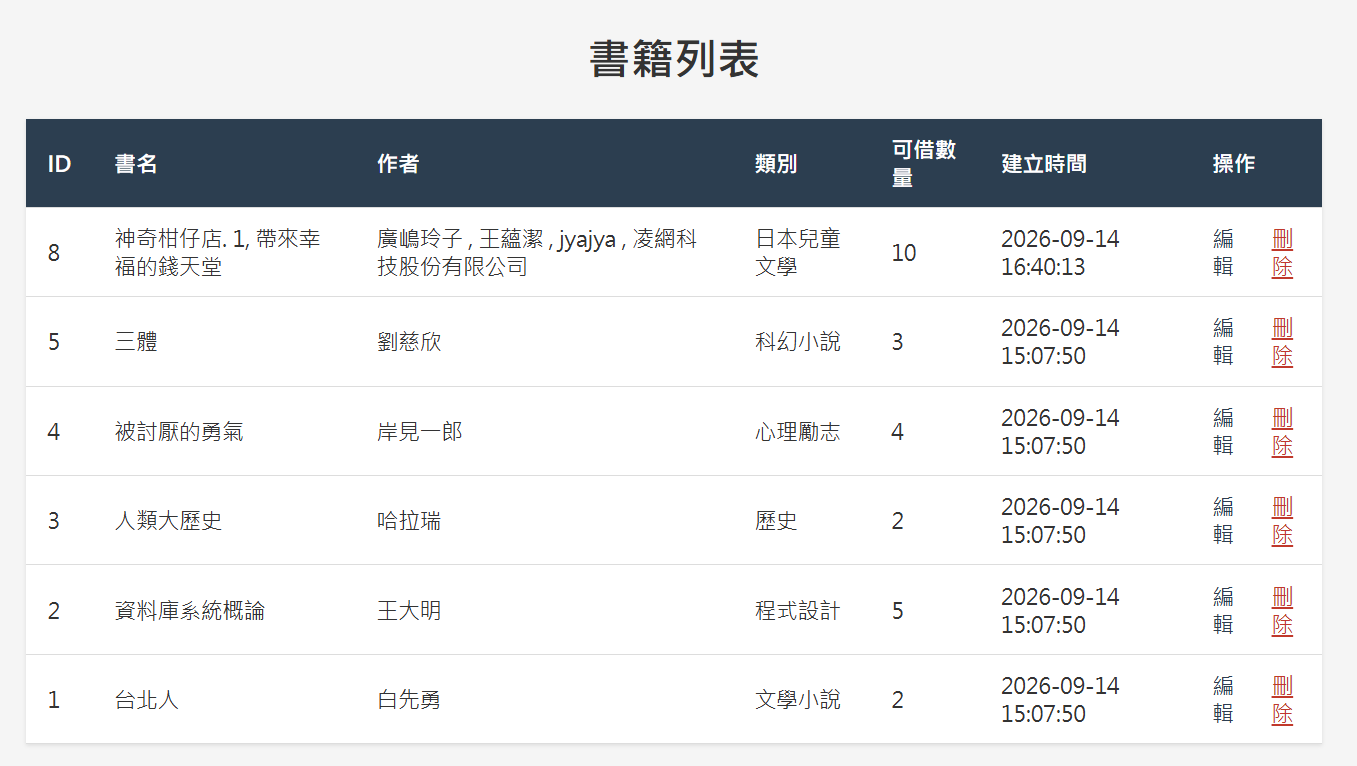Select the book title 三體
Viewport: 1357px width, 766px height.
(x=136, y=342)
